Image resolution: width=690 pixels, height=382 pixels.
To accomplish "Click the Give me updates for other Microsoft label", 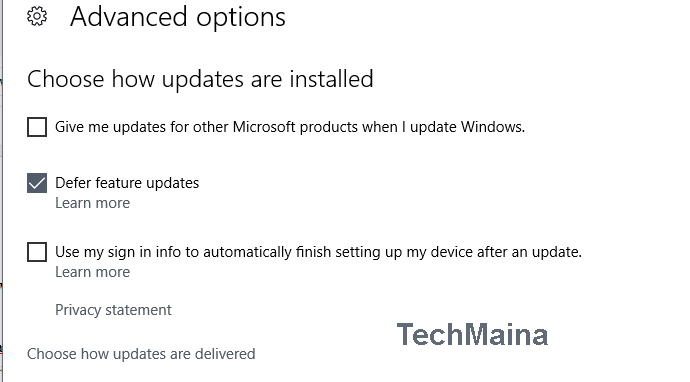I will coord(290,127).
